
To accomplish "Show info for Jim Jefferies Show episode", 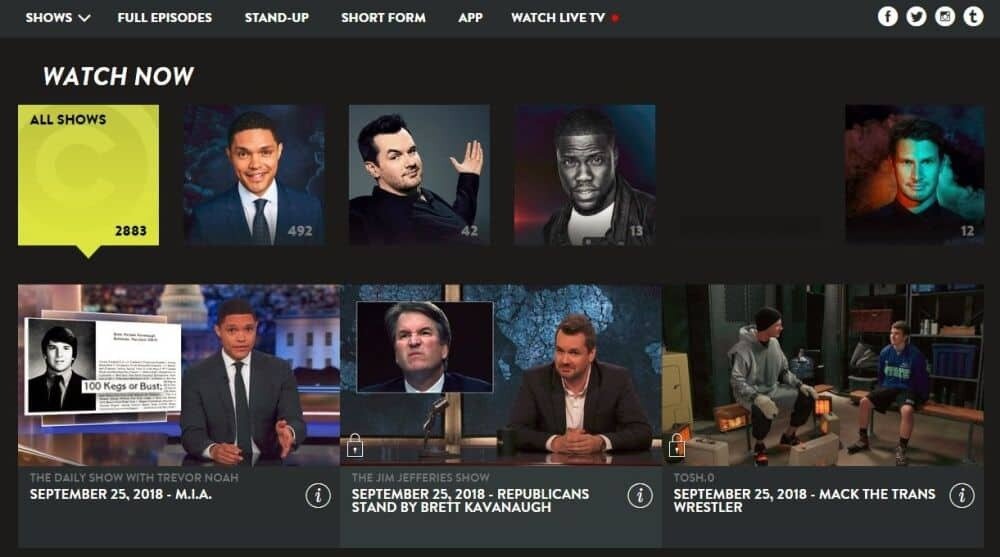I will [640, 495].
